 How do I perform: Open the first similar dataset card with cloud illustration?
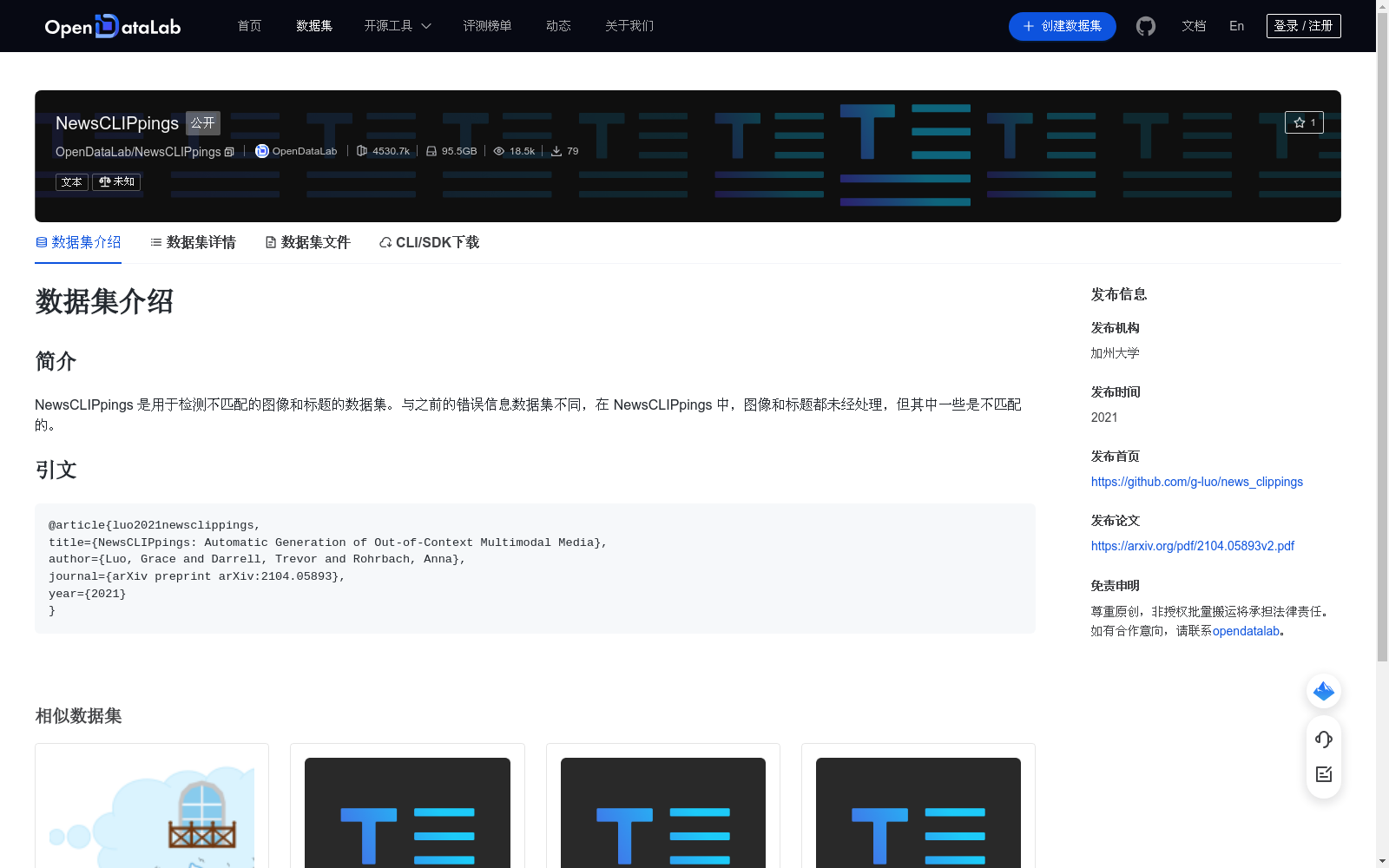pyautogui.click(x=152, y=806)
